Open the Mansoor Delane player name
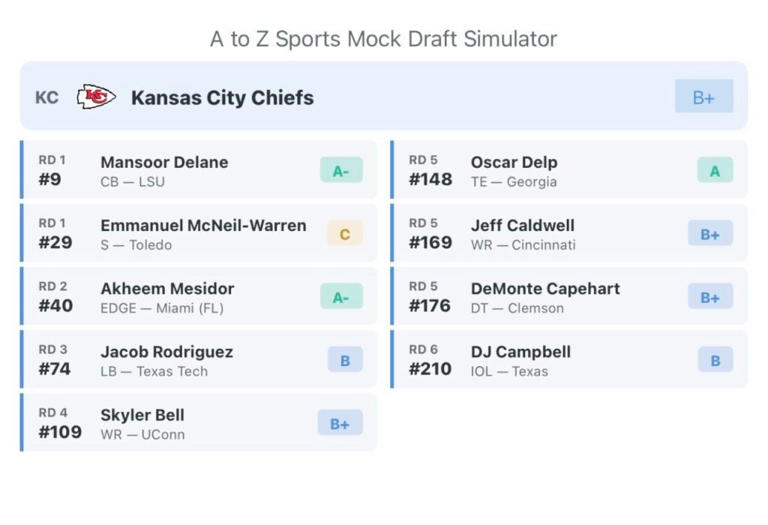Image resolution: width=768 pixels, height=525 pixels. 164,162
